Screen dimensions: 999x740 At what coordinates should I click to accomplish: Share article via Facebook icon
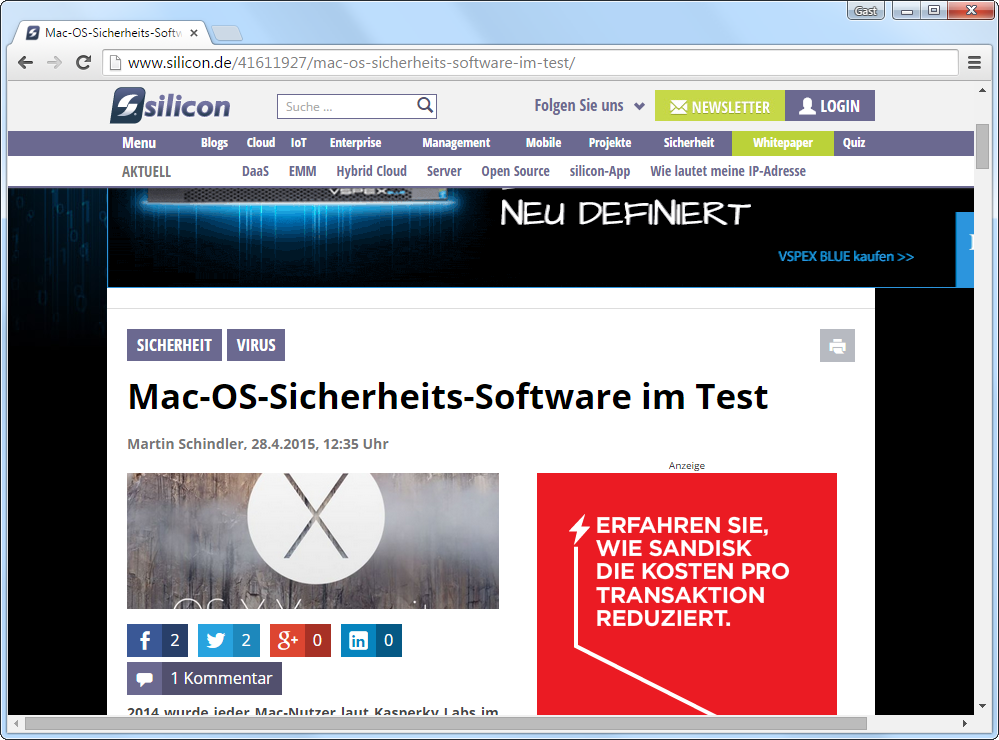(145, 641)
